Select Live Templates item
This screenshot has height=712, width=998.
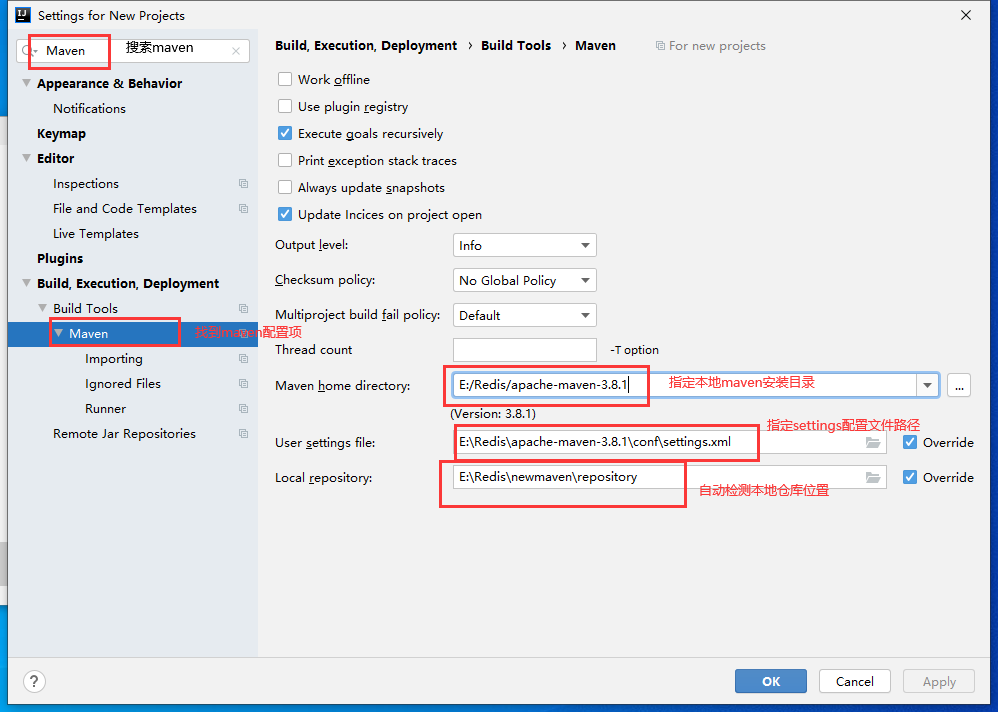tap(96, 234)
